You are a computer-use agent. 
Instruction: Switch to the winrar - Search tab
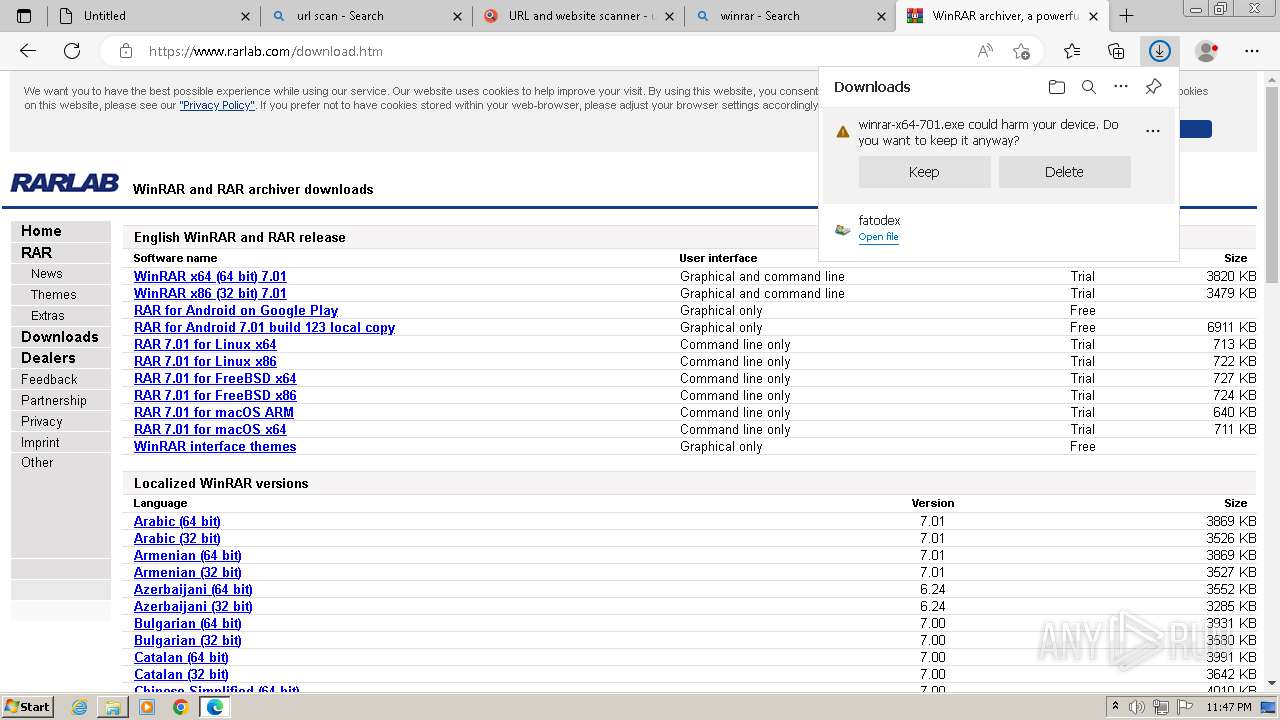[x=790, y=16]
